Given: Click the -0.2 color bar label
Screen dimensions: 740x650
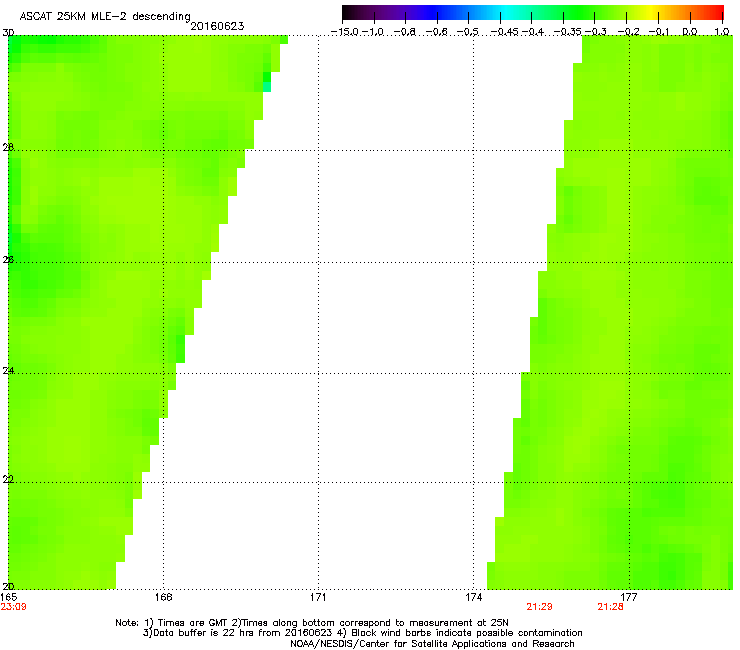Looking at the screenshot, I should coord(628,32).
